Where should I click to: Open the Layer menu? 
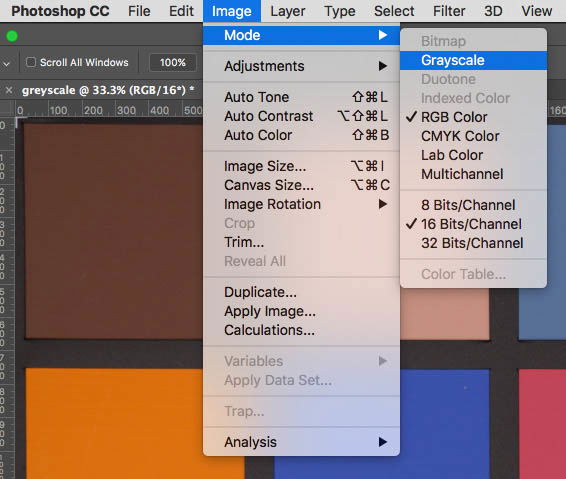[x=288, y=11]
